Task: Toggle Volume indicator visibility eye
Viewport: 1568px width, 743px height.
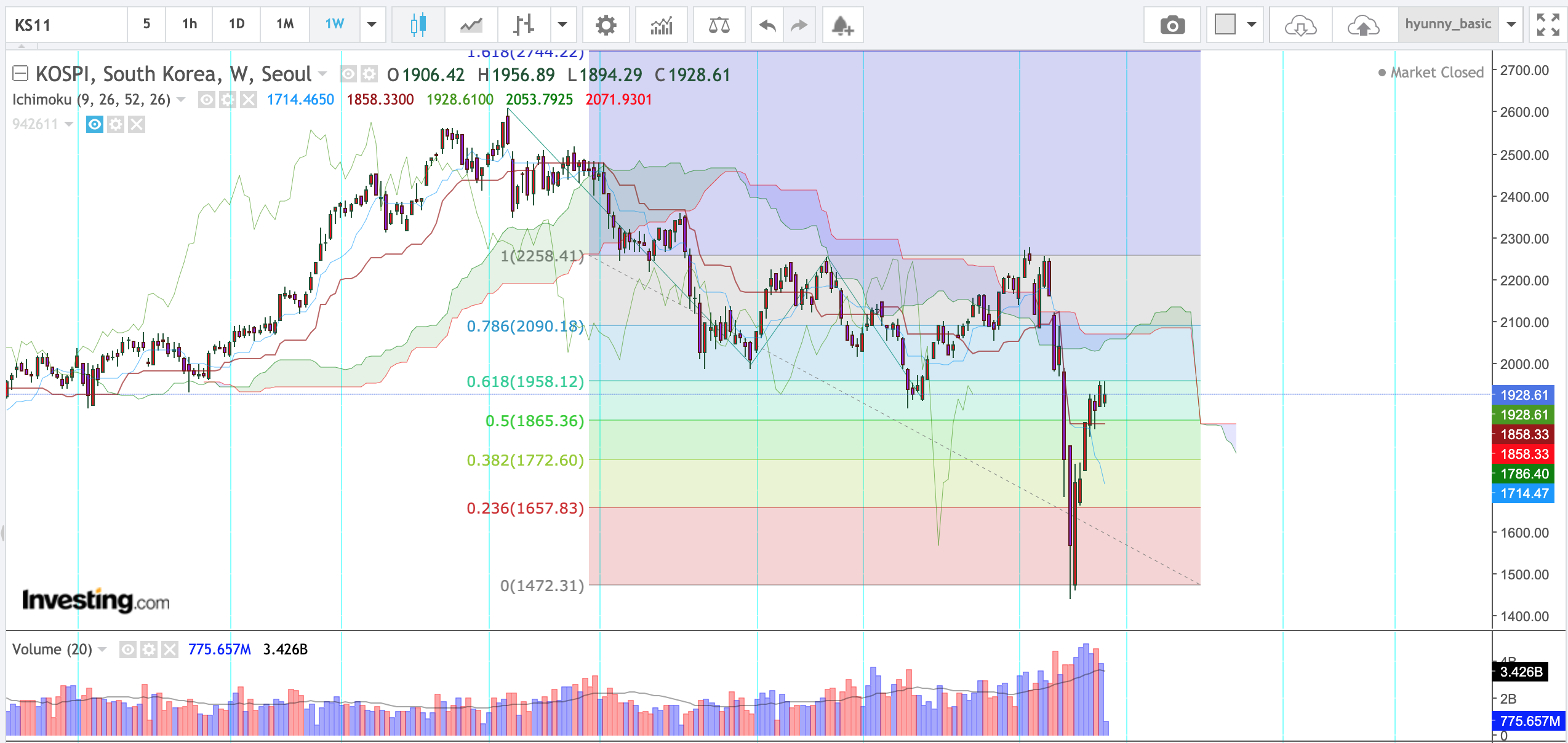Action: tap(127, 650)
